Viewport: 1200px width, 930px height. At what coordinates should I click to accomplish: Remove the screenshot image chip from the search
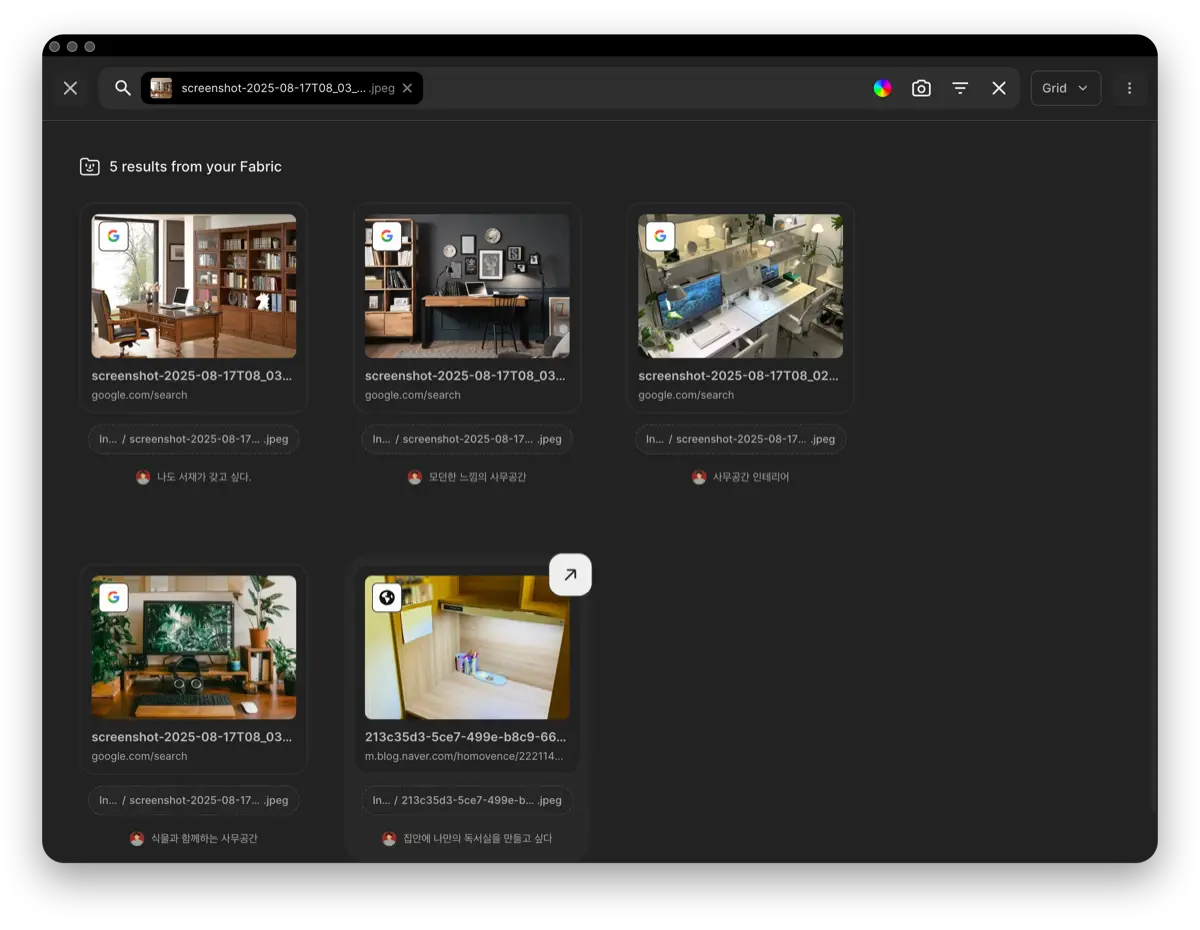coord(407,88)
